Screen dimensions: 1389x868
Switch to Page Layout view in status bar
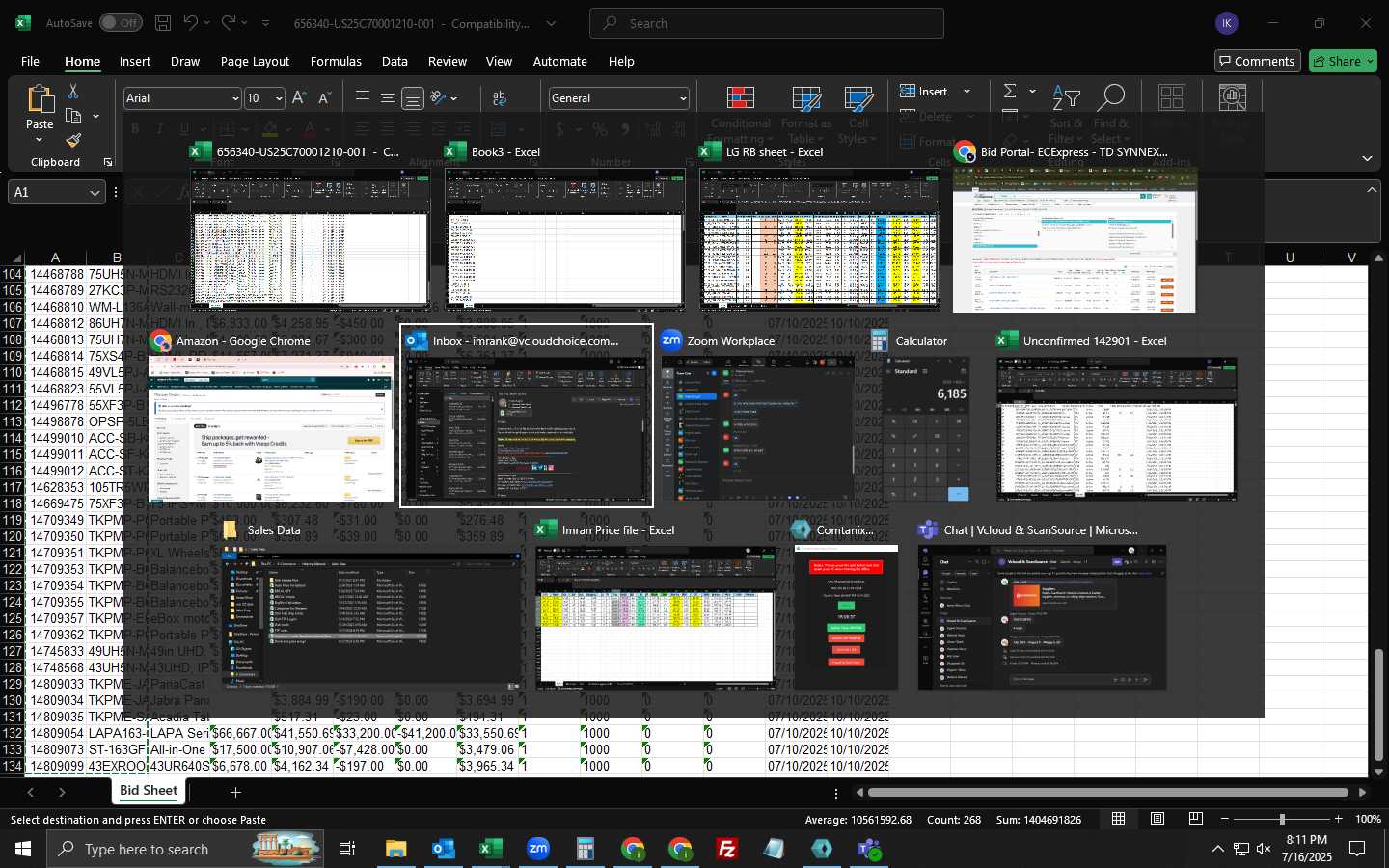pyautogui.click(x=1157, y=819)
